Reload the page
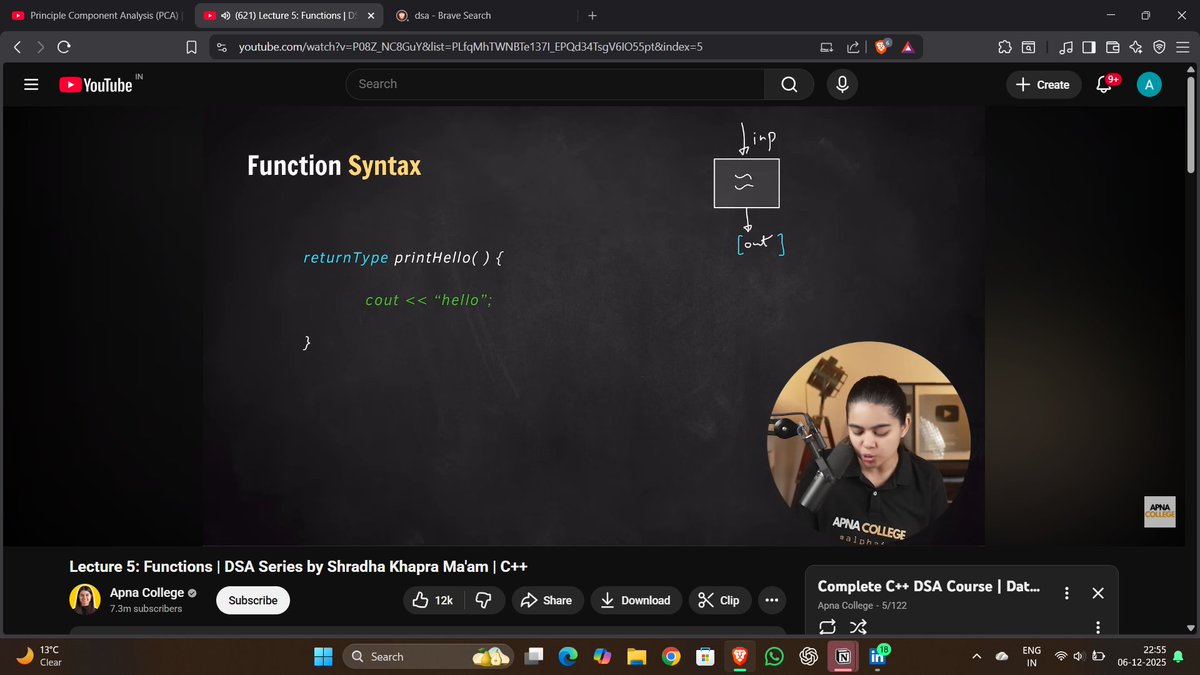The image size is (1200, 675). 64,46
